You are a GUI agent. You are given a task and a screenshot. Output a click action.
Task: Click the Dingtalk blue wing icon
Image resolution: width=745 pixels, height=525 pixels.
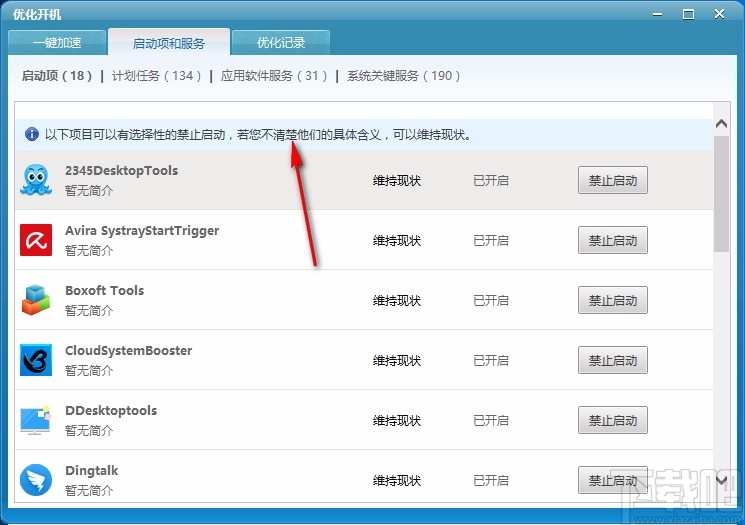[x=36, y=480]
